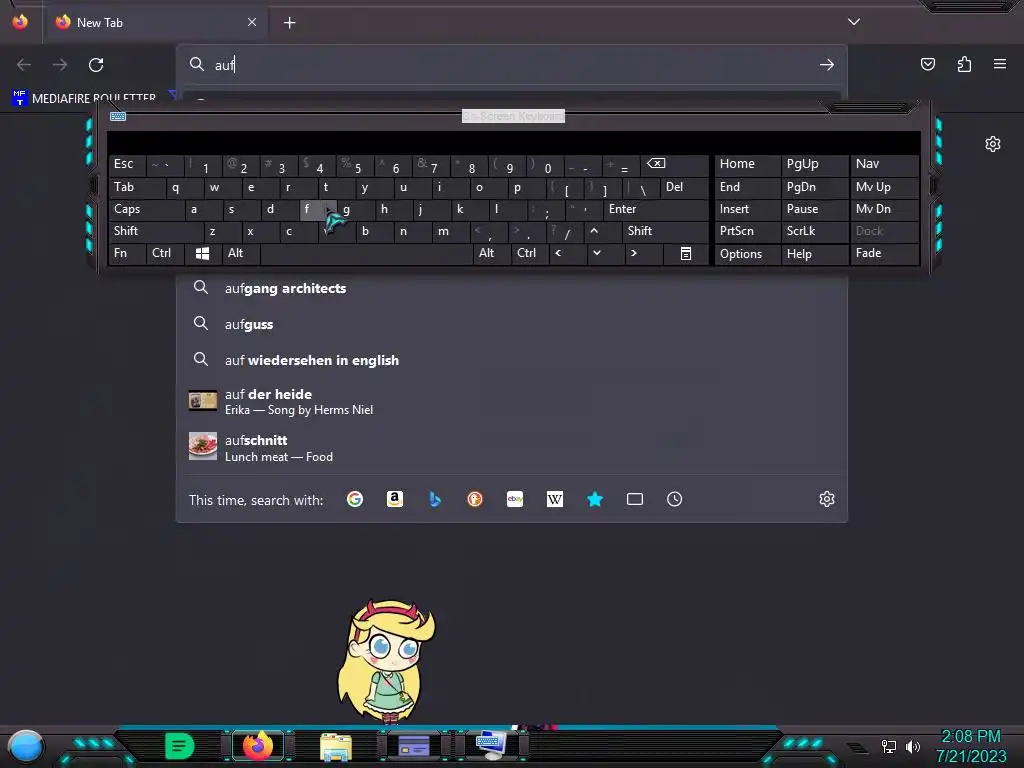
Task: Click the aufschnitt food thumbnail
Action: (x=202, y=447)
